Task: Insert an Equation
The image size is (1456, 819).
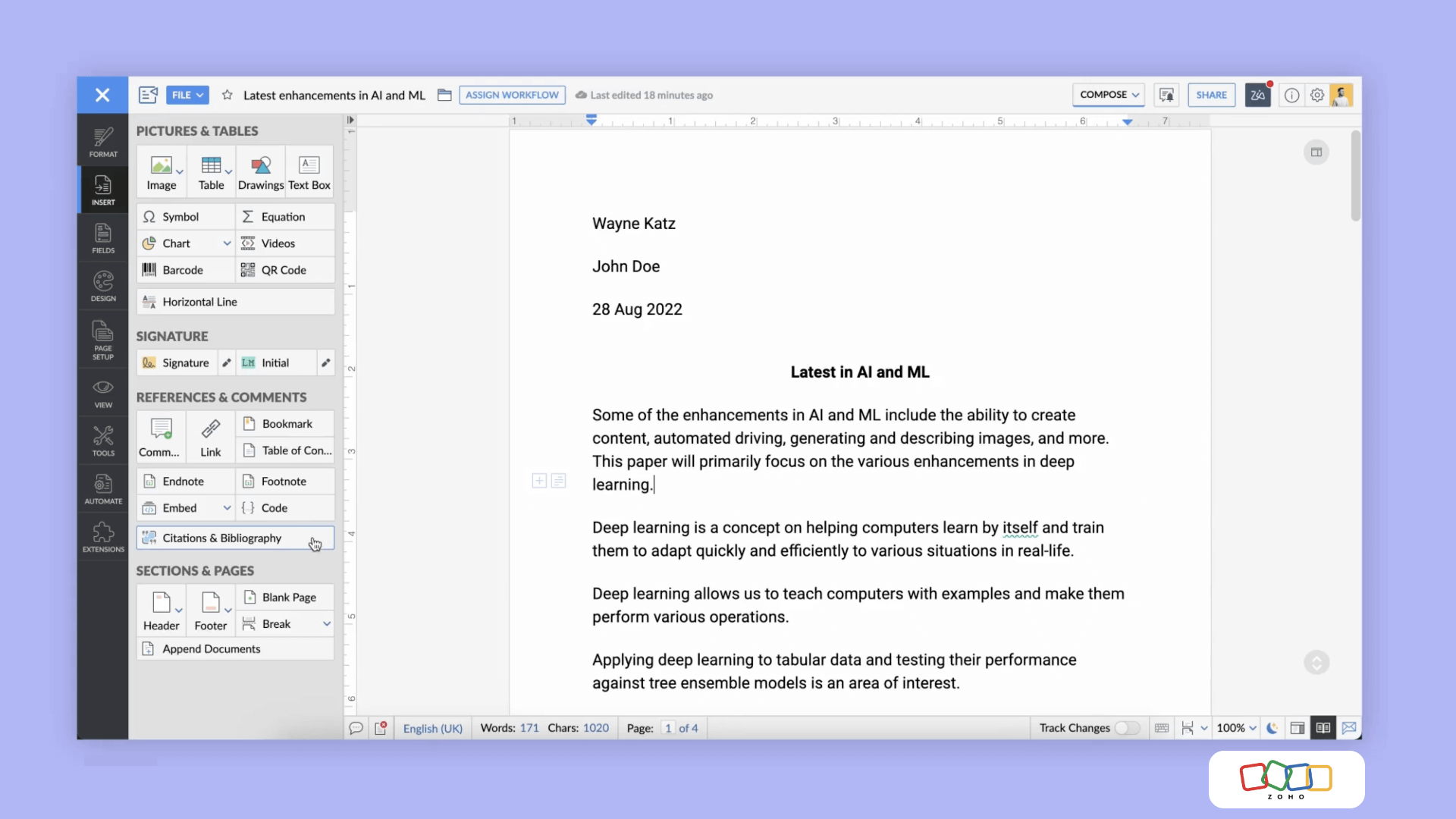Action: pos(283,217)
